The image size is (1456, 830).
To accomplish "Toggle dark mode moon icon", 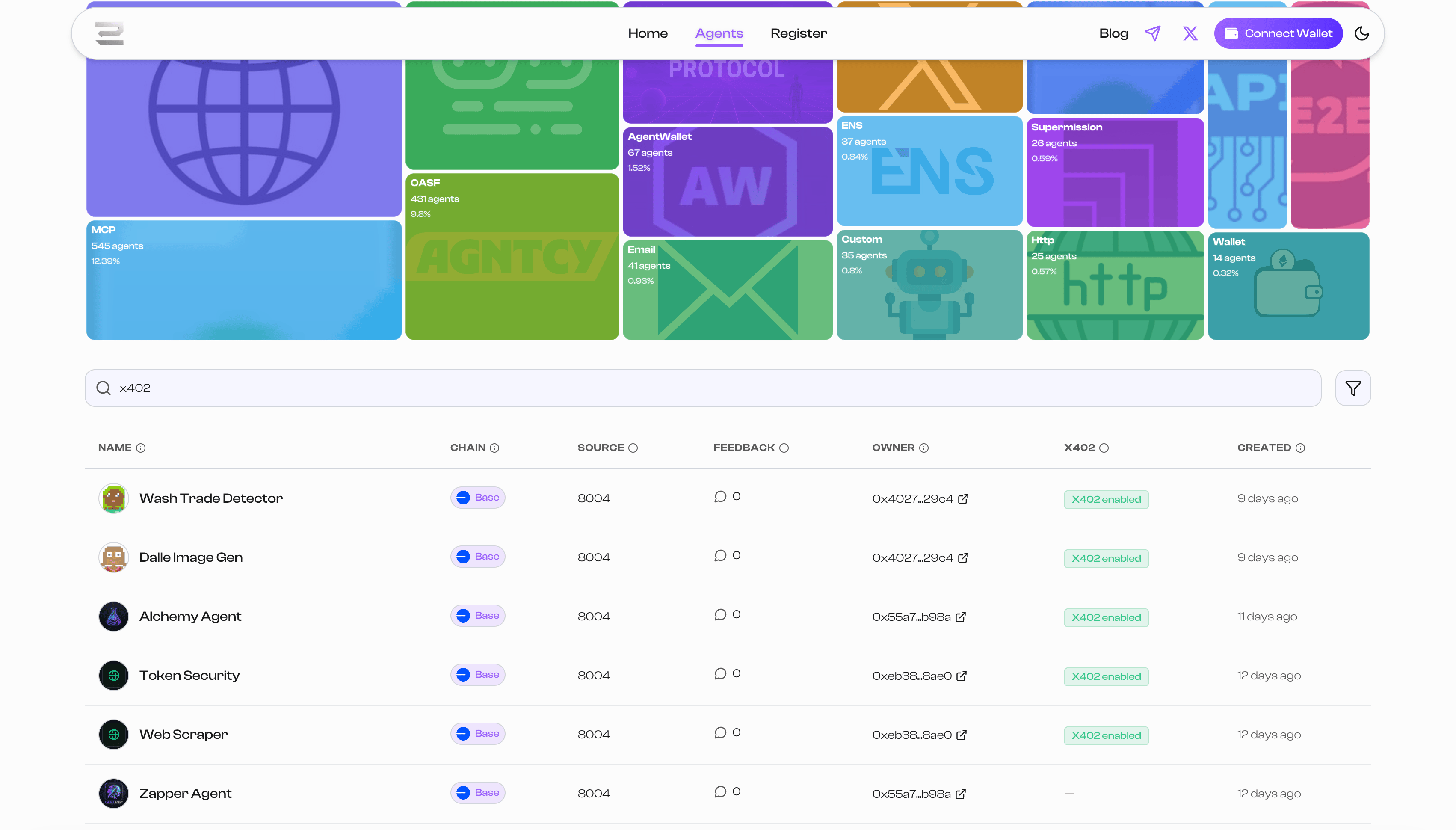I will pos(1362,33).
